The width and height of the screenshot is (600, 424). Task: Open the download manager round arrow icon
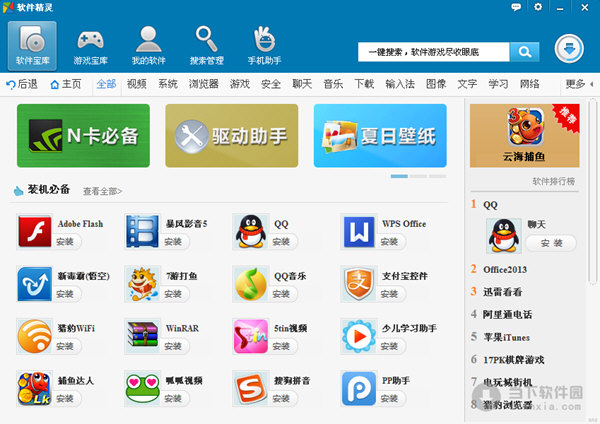(569, 49)
